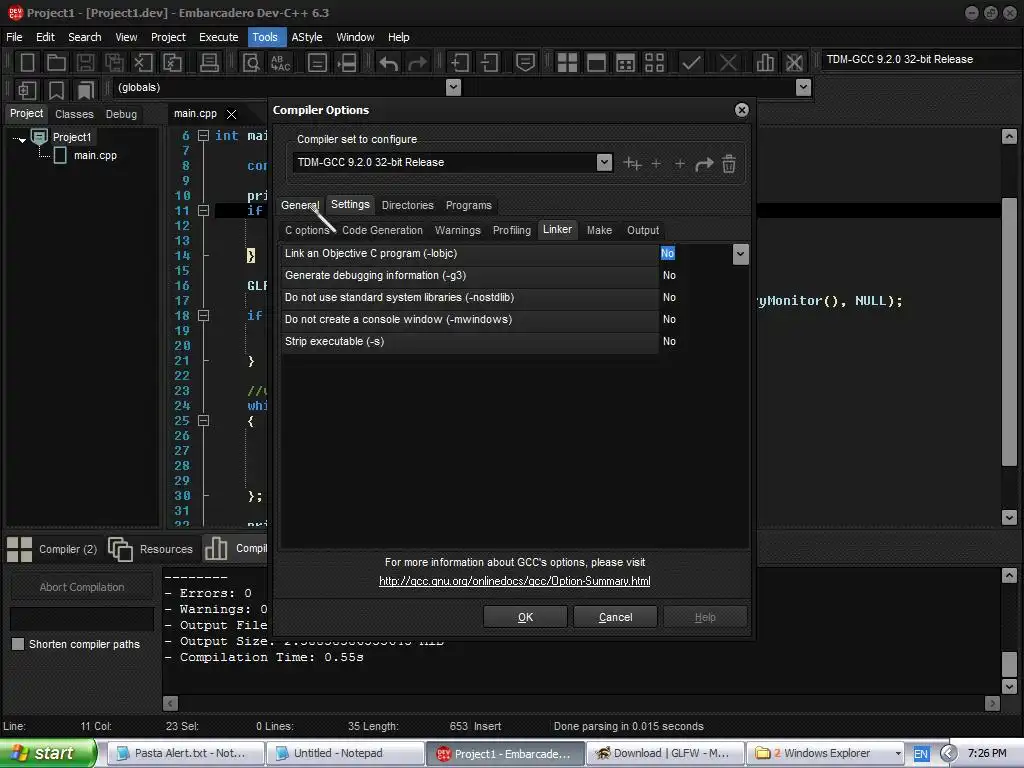Collapse the Project1 tree node
The height and width of the screenshot is (768, 1024).
(20, 138)
